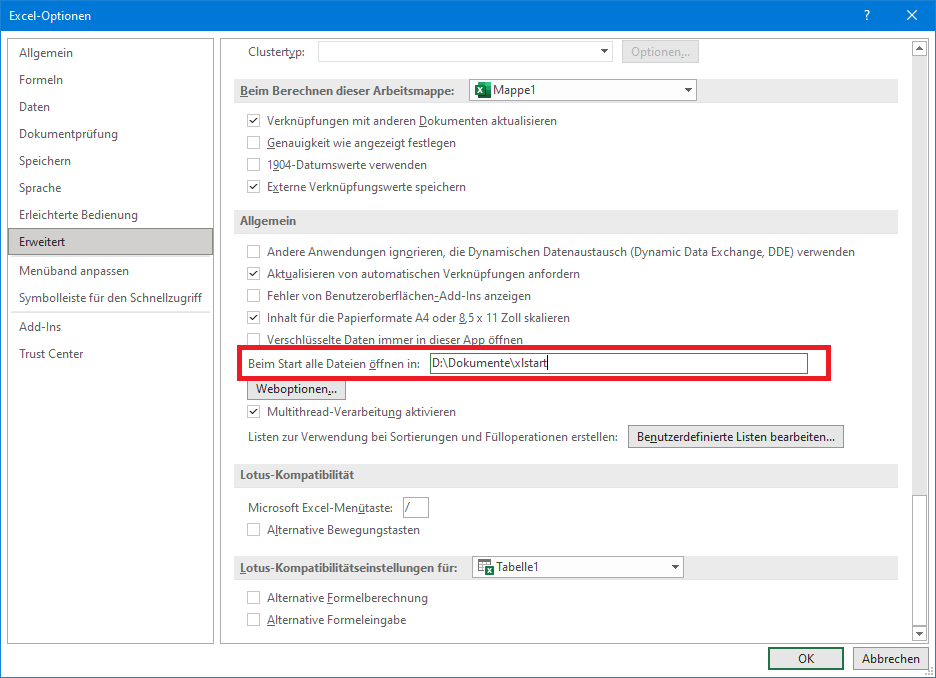Open Dokumentprüfung settings
Screen dimensions: 936x678
point(110,134)
